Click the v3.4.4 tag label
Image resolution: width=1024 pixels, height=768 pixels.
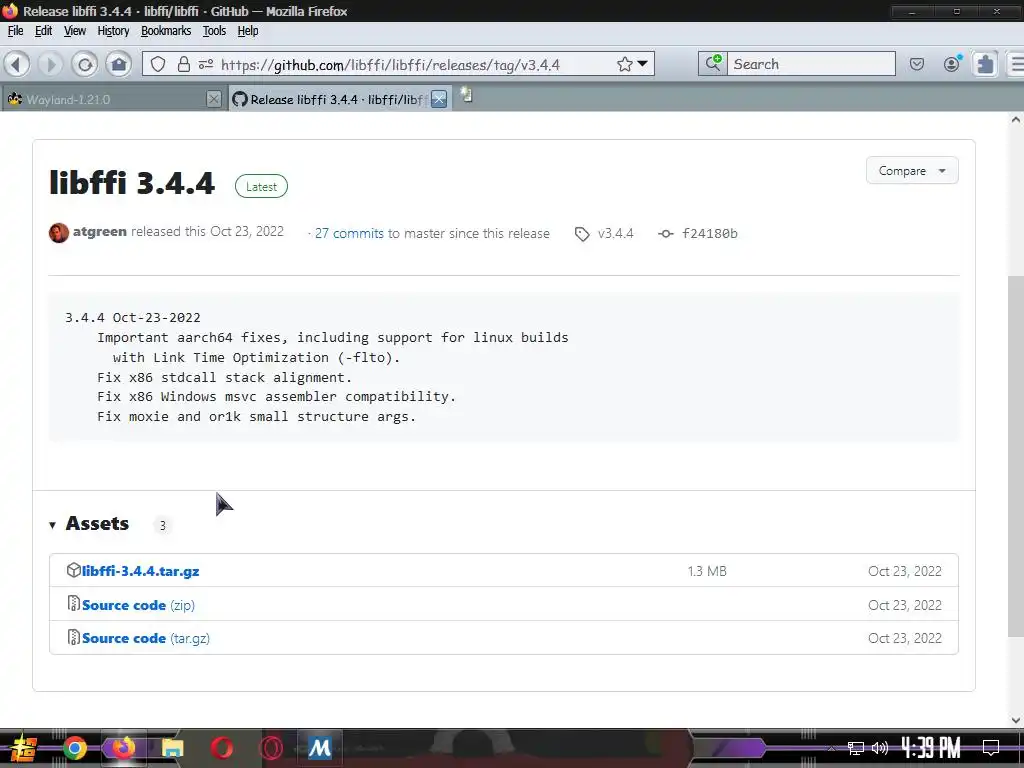(615, 233)
